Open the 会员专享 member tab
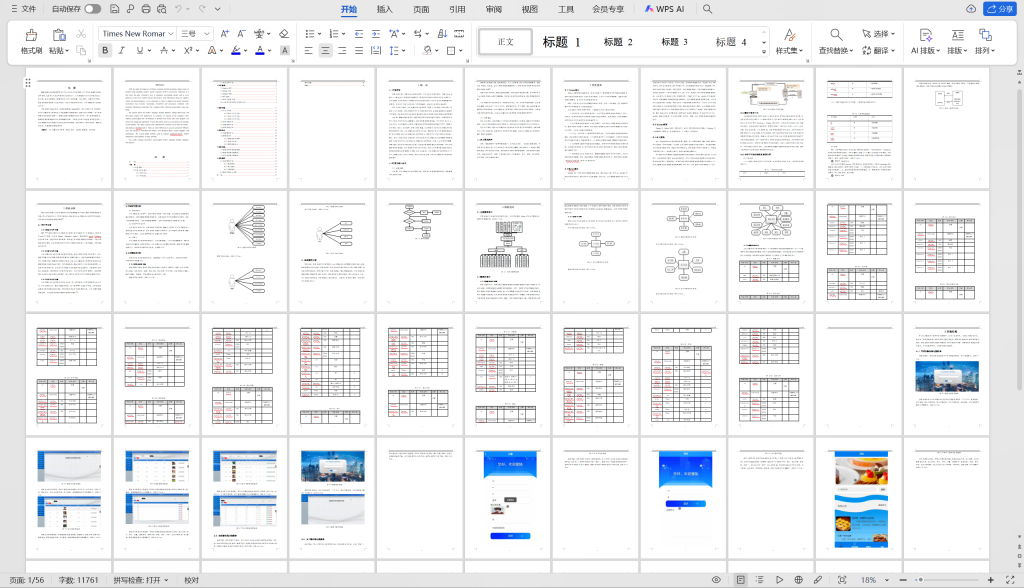 pyautogui.click(x=608, y=9)
